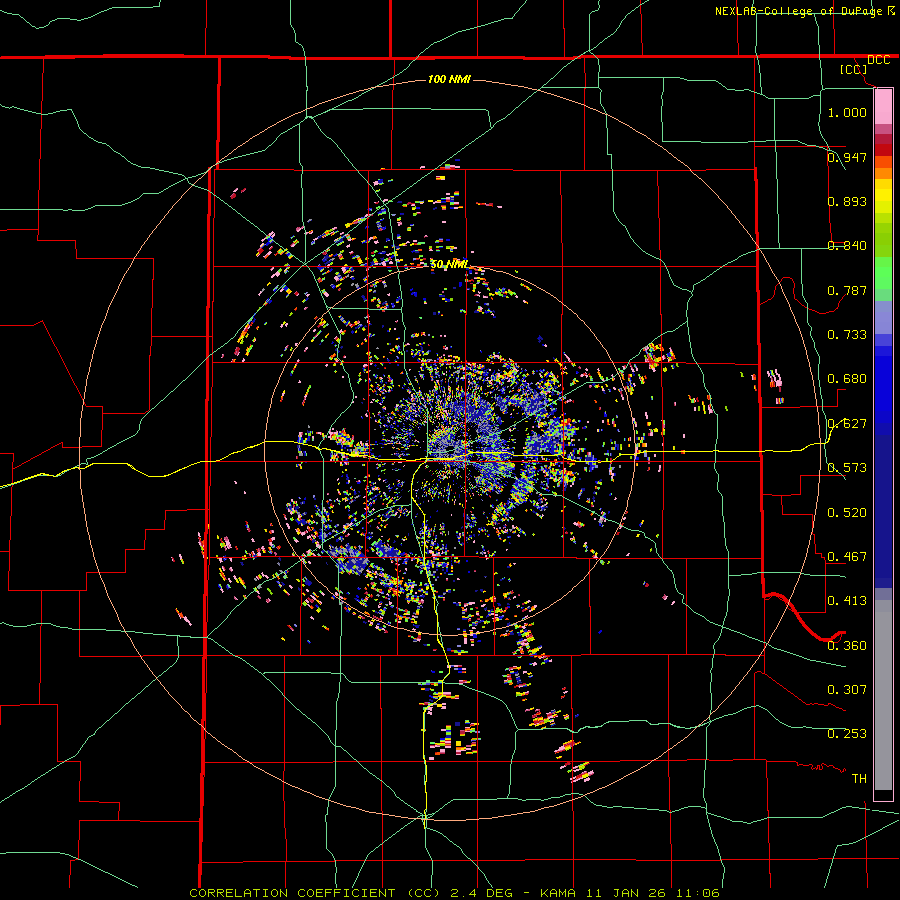This screenshot has width=900, height=900.
Task: Select the 0.467 legend value
Action: click(x=847, y=557)
